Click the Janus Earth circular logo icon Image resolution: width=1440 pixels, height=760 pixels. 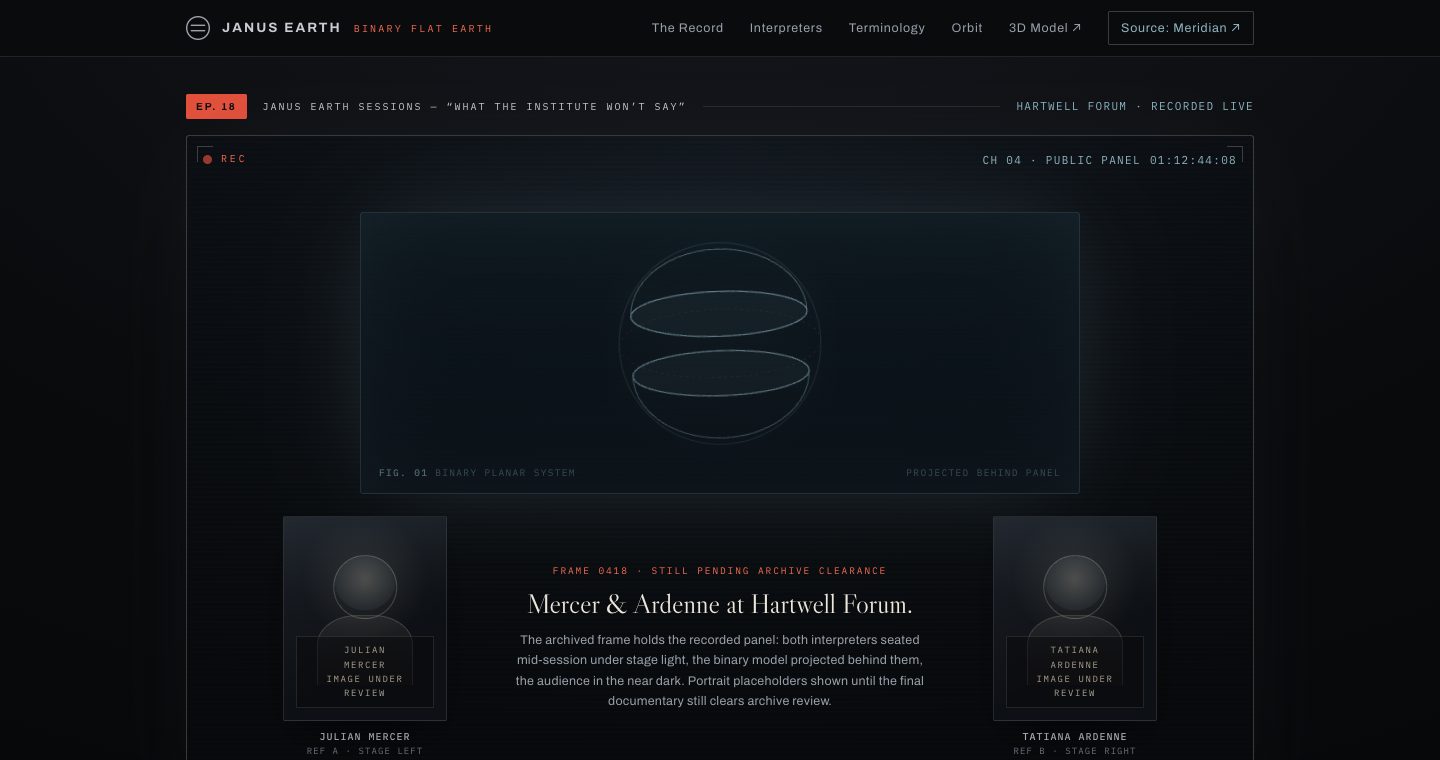point(198,28)
